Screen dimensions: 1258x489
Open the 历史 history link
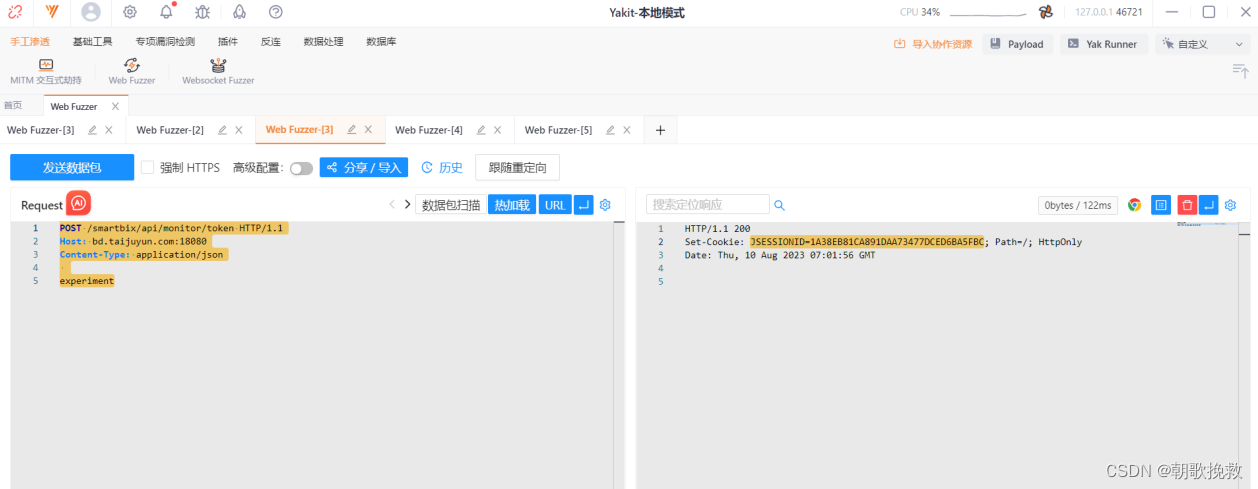[442, 168]
